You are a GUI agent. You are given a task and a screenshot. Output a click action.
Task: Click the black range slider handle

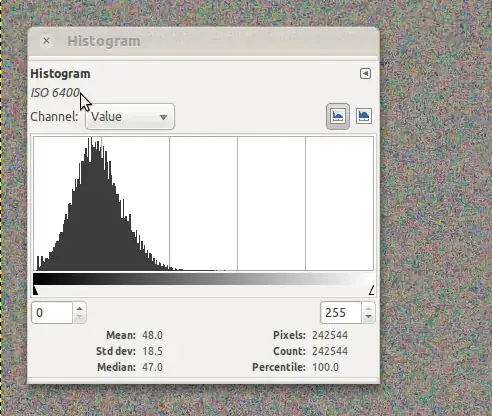(35, 290)
